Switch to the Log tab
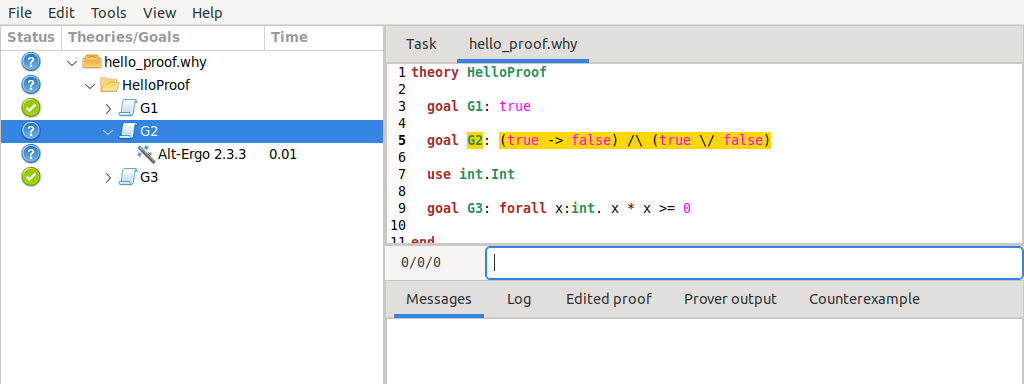 pos(519,299)
